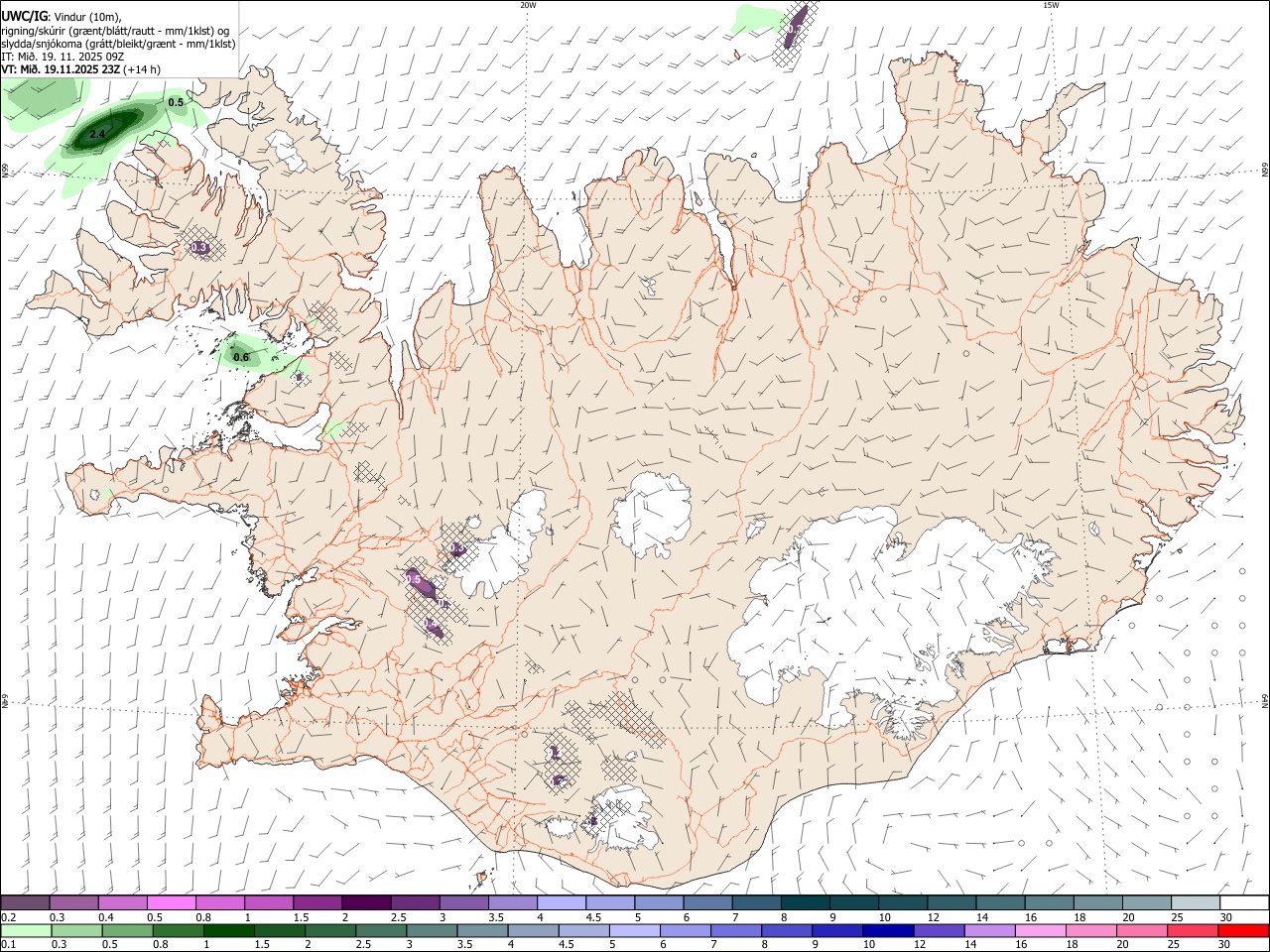1270x952 pixels.
Task: Click the '64N' latitude label on the right edge
Action: click(x=1265, y=700)
